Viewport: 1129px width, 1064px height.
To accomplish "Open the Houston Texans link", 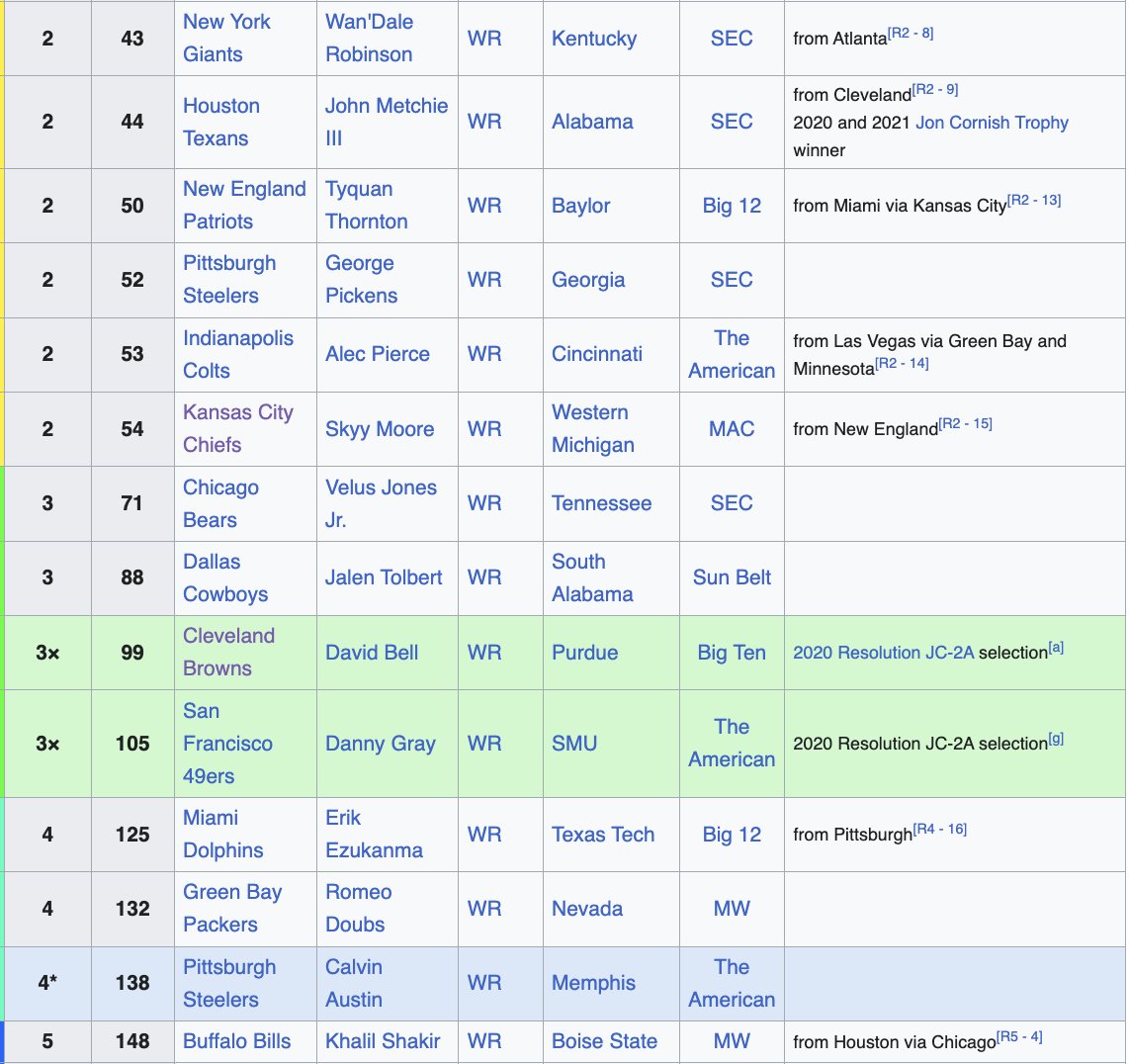I will (x=221, y=122).
